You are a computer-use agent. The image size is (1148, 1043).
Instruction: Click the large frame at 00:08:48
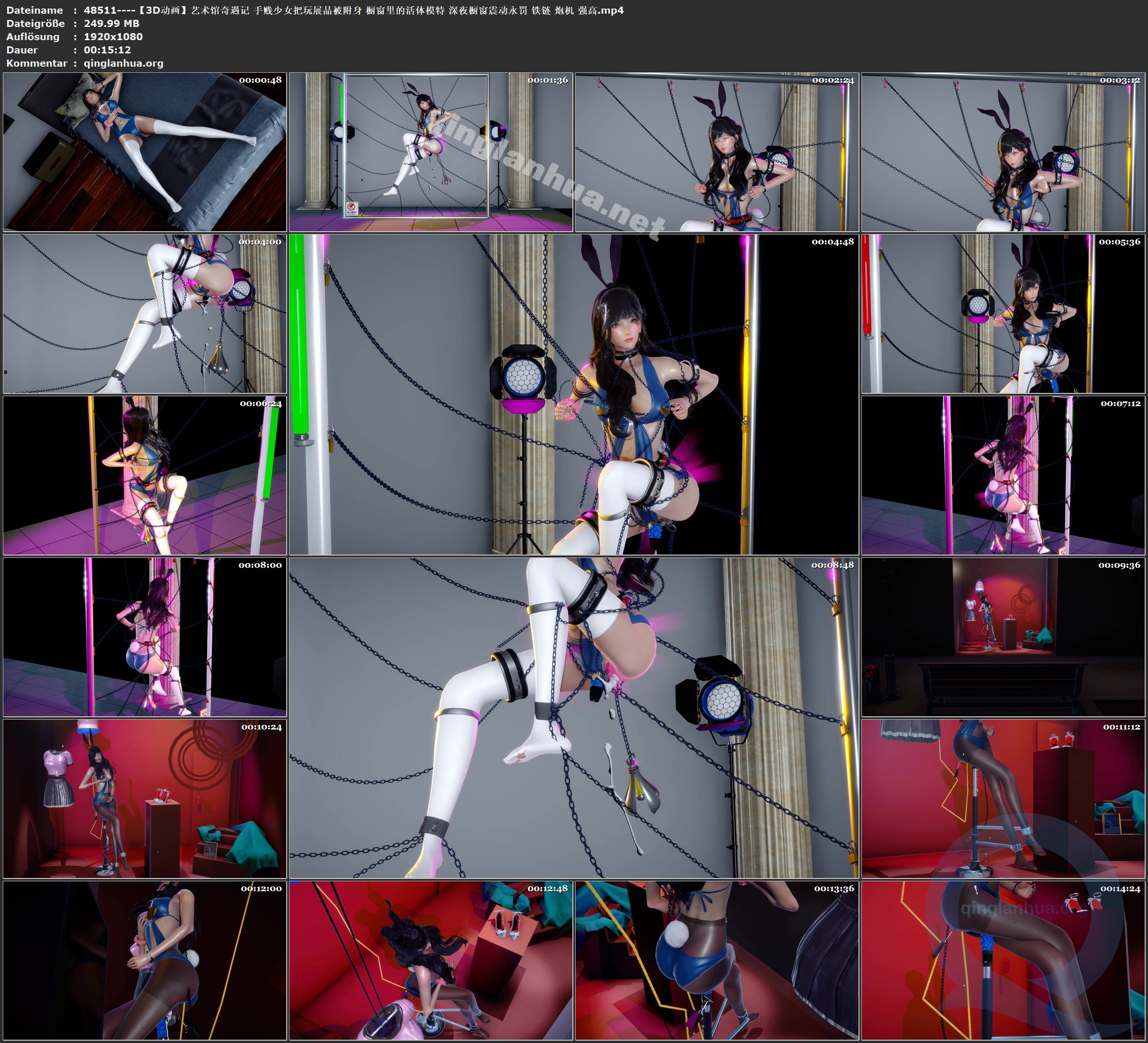573,718
